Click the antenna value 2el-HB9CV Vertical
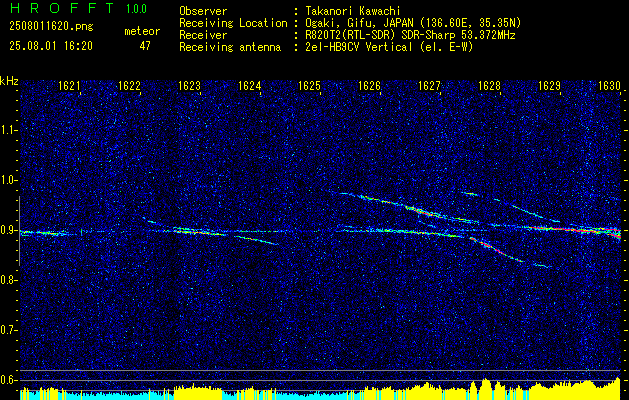 [359, 47]
